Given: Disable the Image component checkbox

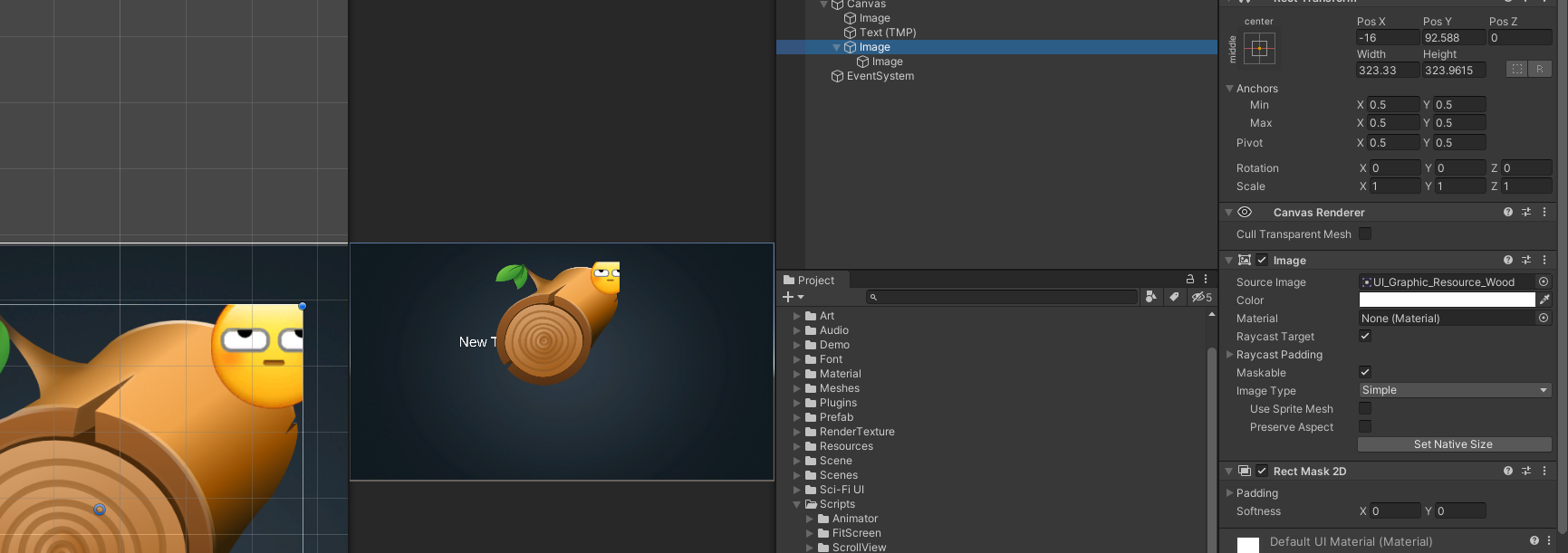Looking at the screenshot, I should (1262, 260).
